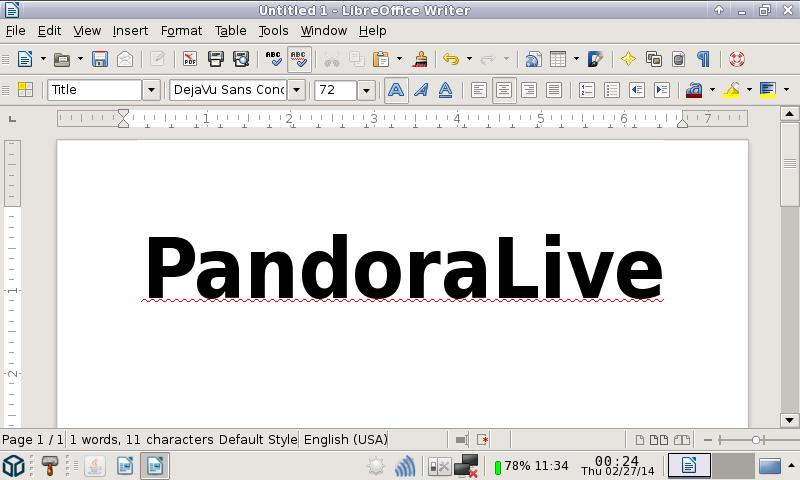Expand Paste options dropdown arrow
The height and width of the screenshot is (480, 800).
(x=399, y=59)
